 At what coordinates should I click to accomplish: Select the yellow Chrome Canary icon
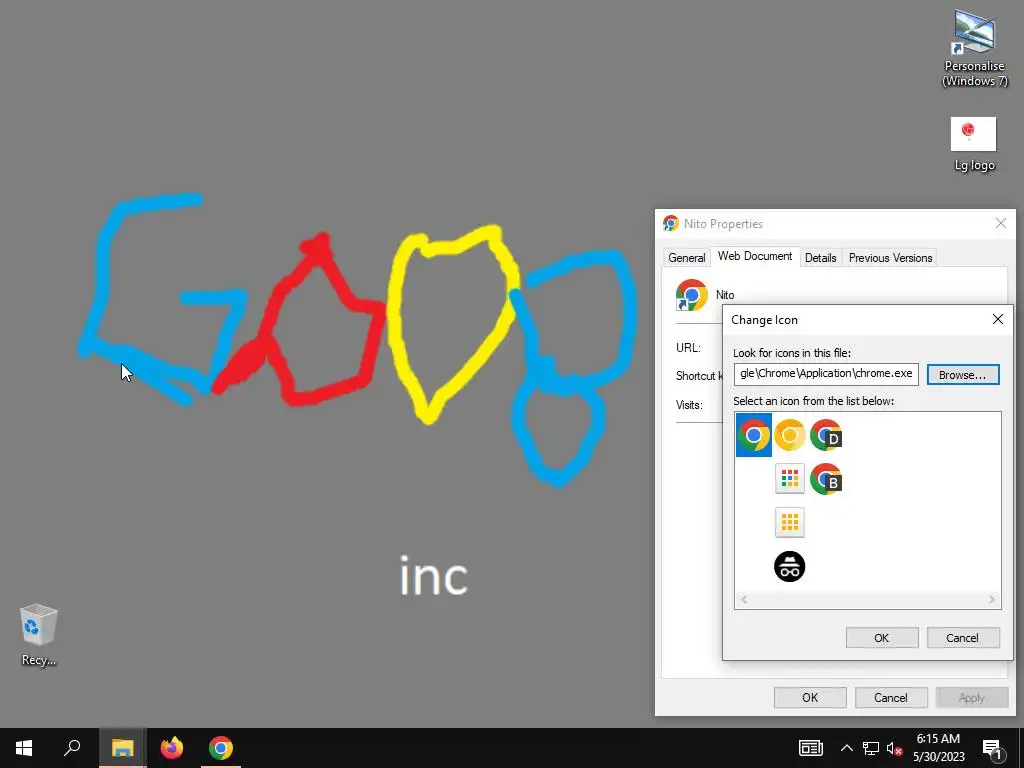(x=790, y=435)
